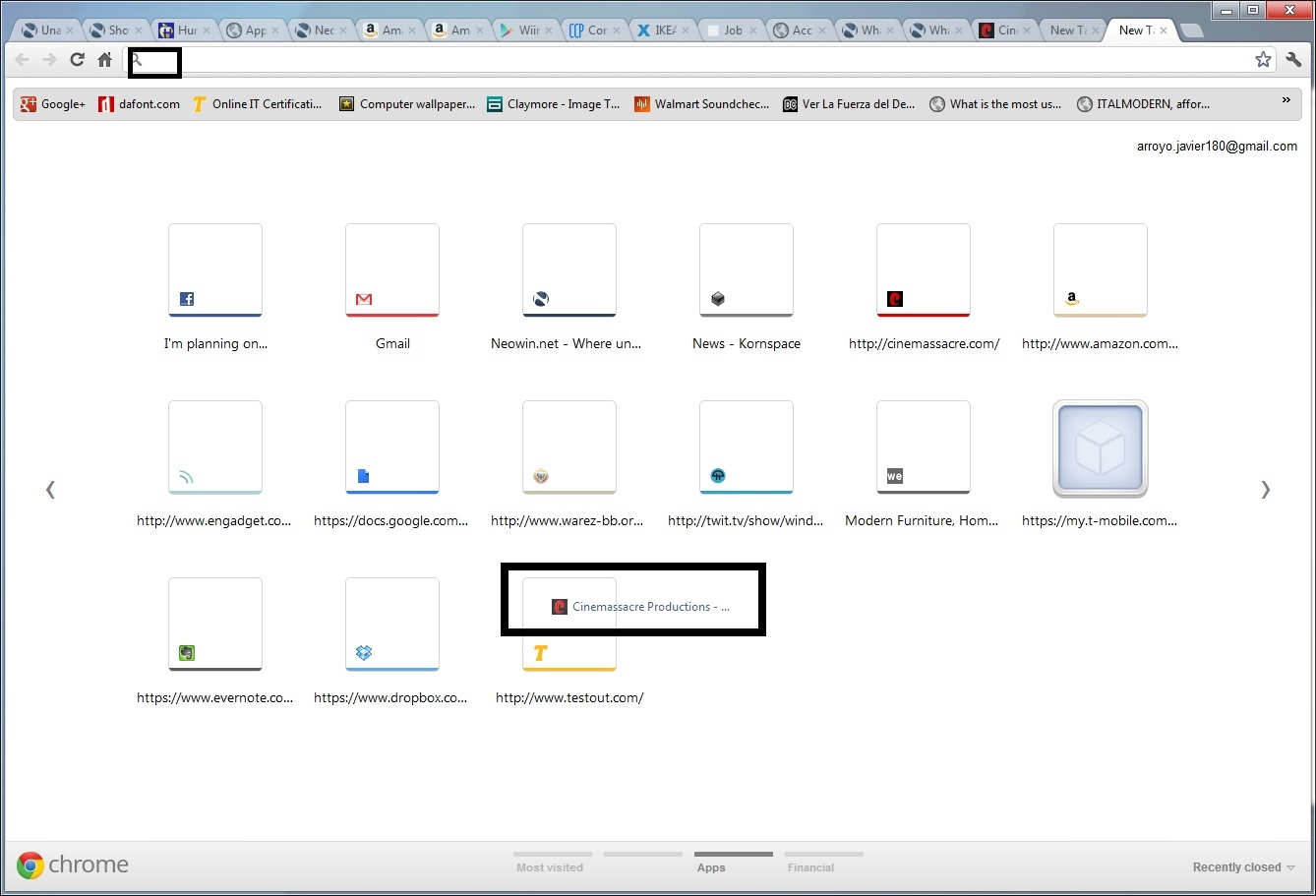Open "What is the most us..." bookmark
This screenshot has width=1316, height=896.
pos(995,104)
